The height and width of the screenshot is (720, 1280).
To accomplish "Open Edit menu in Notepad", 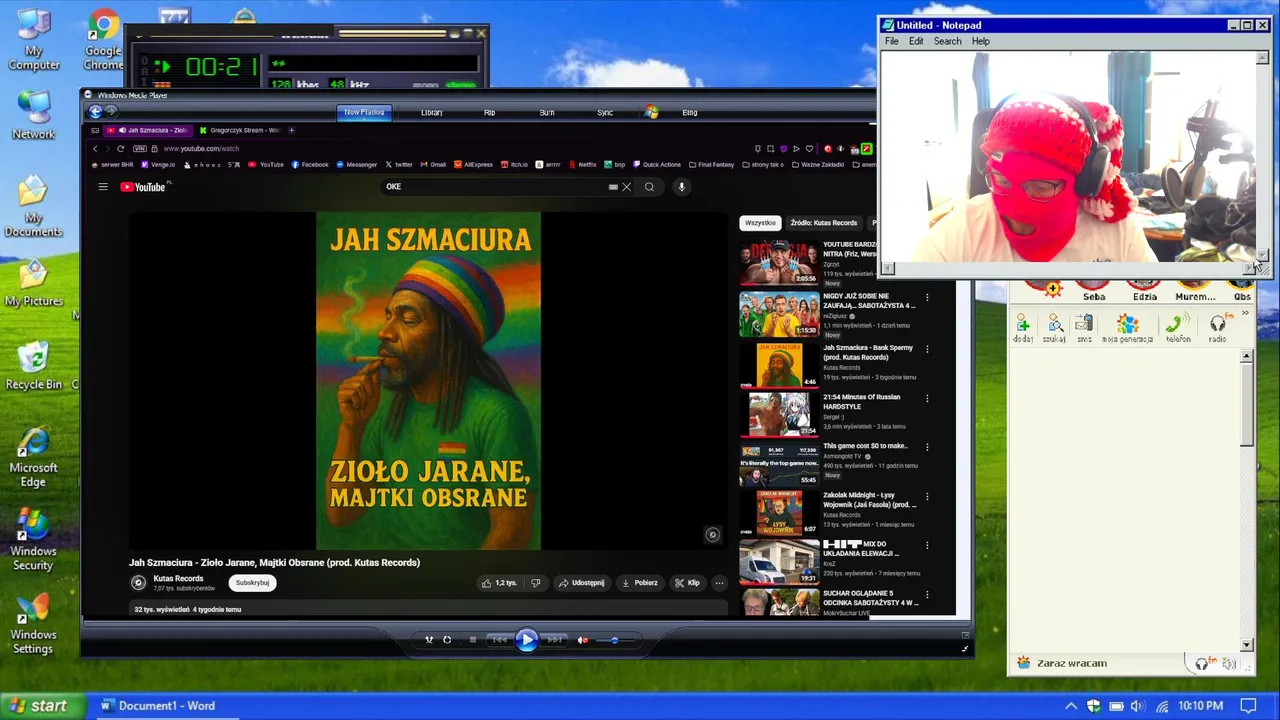I will (x=916, y=41).
